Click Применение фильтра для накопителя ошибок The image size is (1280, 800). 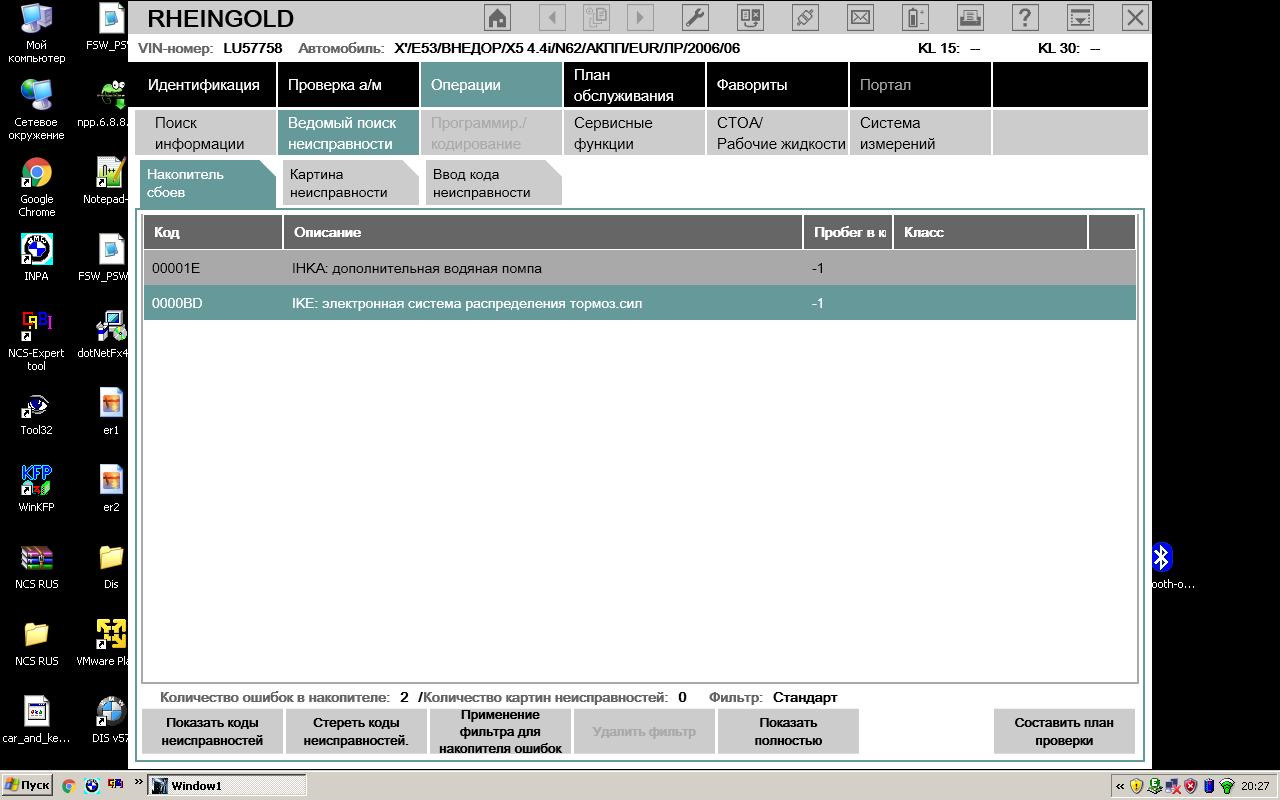click(x=500, y=731)
